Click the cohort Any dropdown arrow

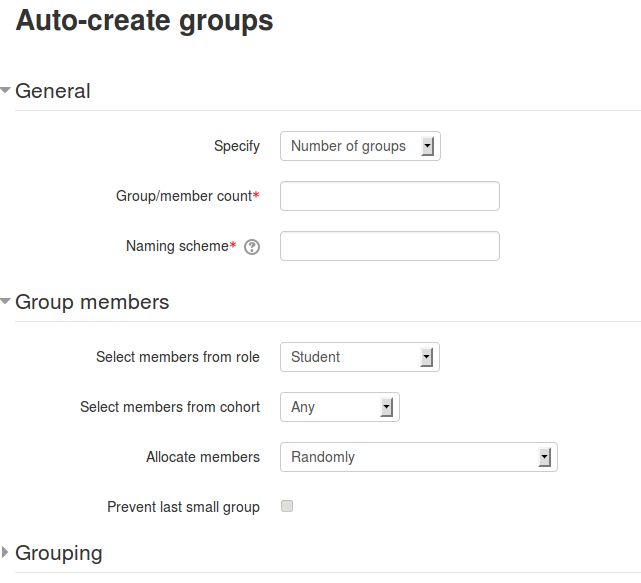(387, 407)
